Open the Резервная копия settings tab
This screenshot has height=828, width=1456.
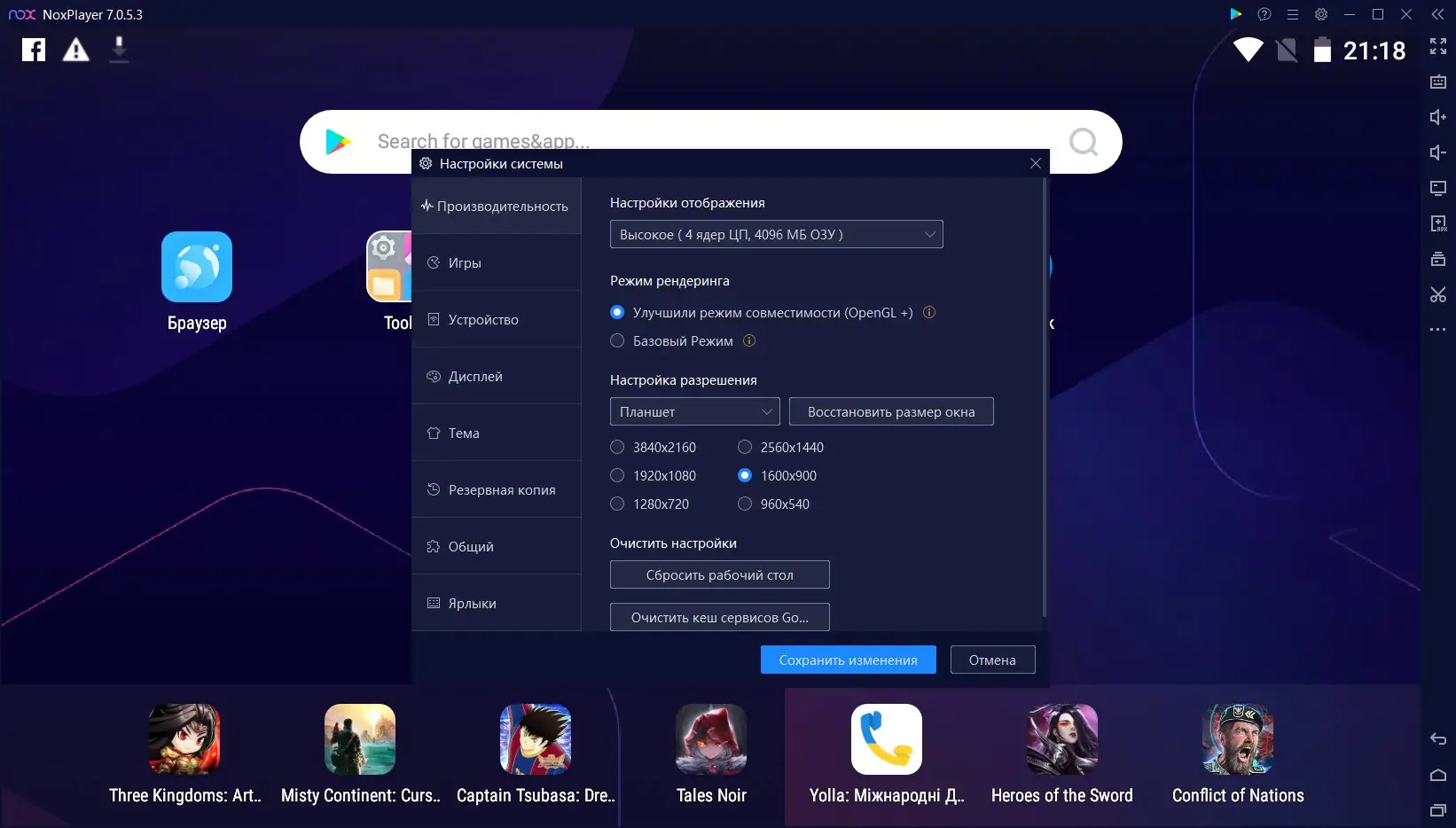(497, 489)
